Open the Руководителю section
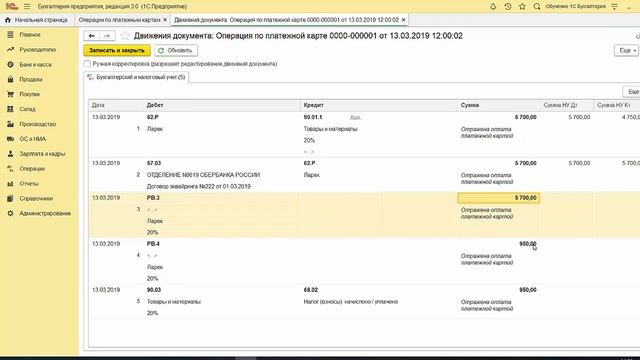640x360 pixels. point(38,49)
